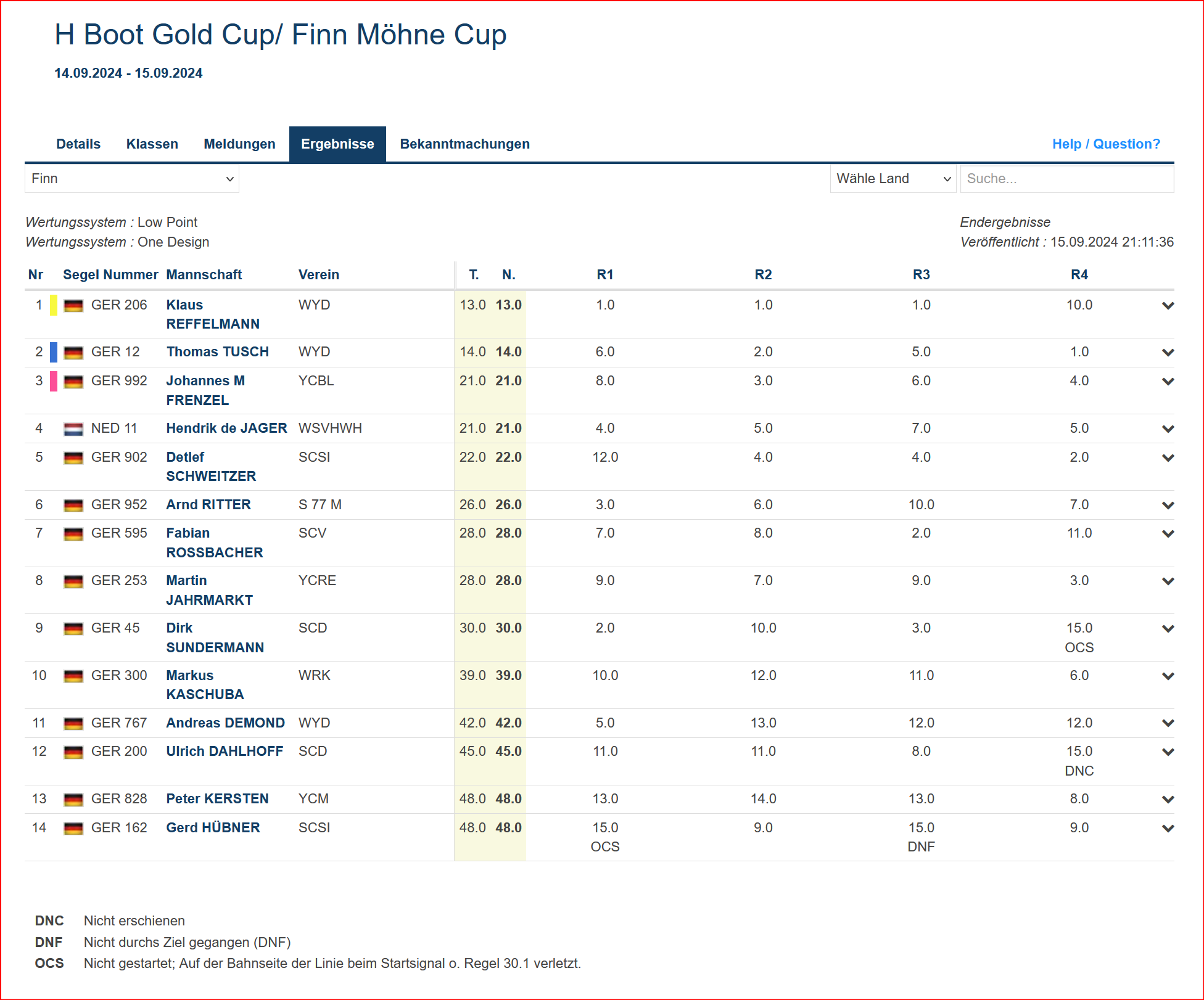Expand row details for Ulrich Dahlhoff

pos(1168,752)
